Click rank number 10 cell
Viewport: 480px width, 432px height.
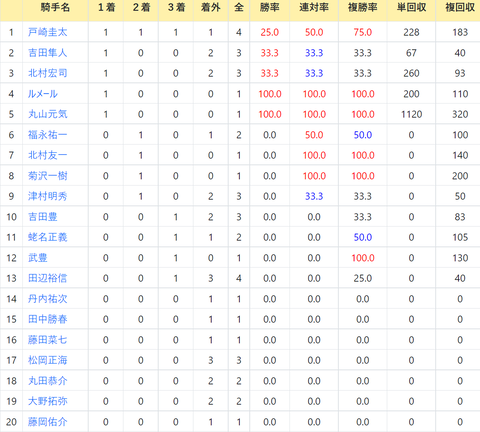pos(11,217)
